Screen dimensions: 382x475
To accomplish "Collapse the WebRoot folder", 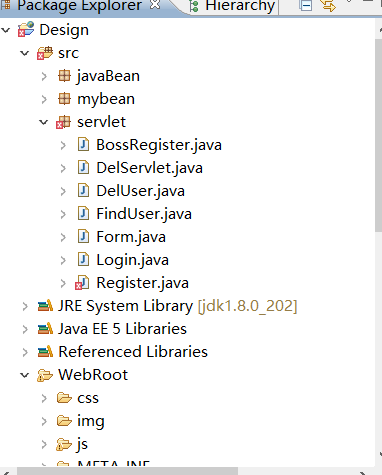I will 25,375.
